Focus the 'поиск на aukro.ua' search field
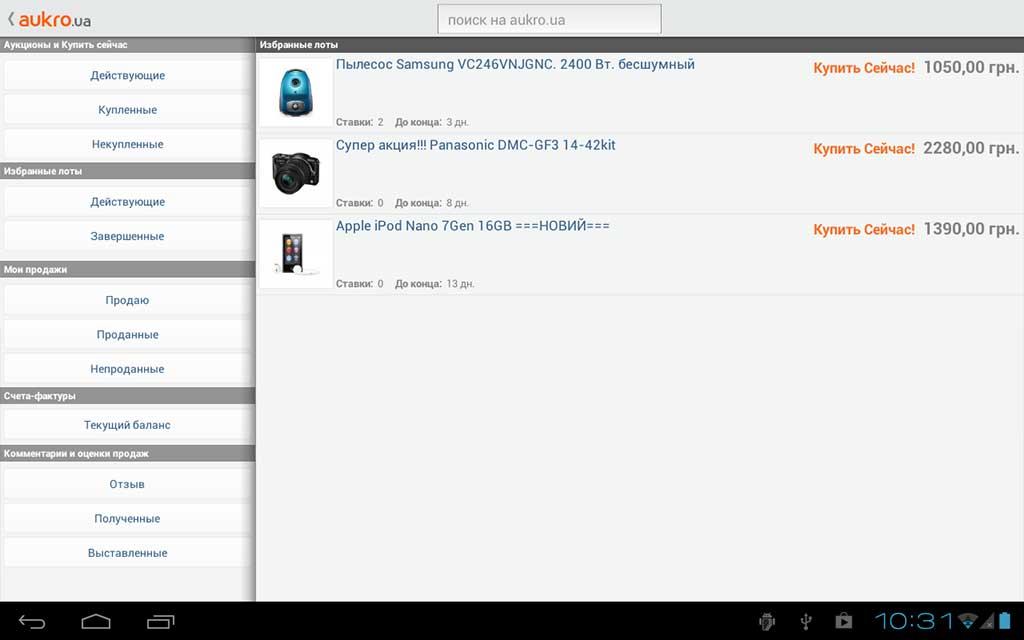Screen dimensions: 1024x640 pyautogui.click(x=549, y=20)
